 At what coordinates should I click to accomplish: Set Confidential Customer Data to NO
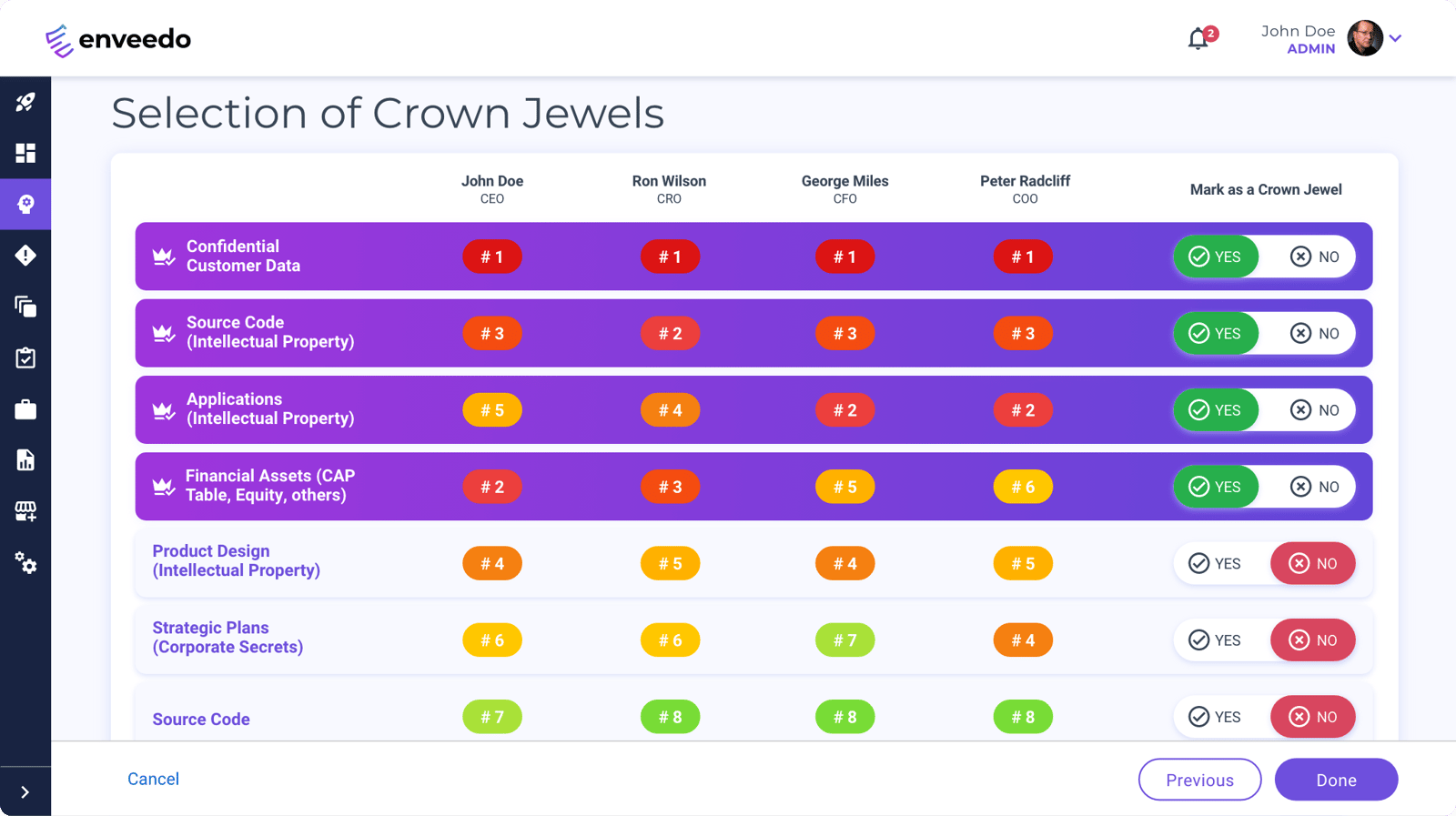pos(1315,257)
